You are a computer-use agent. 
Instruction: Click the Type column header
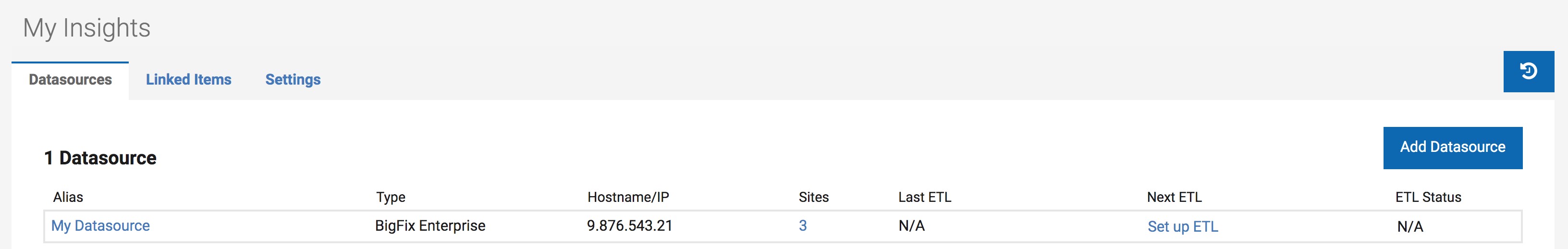[x=390, y=197]
